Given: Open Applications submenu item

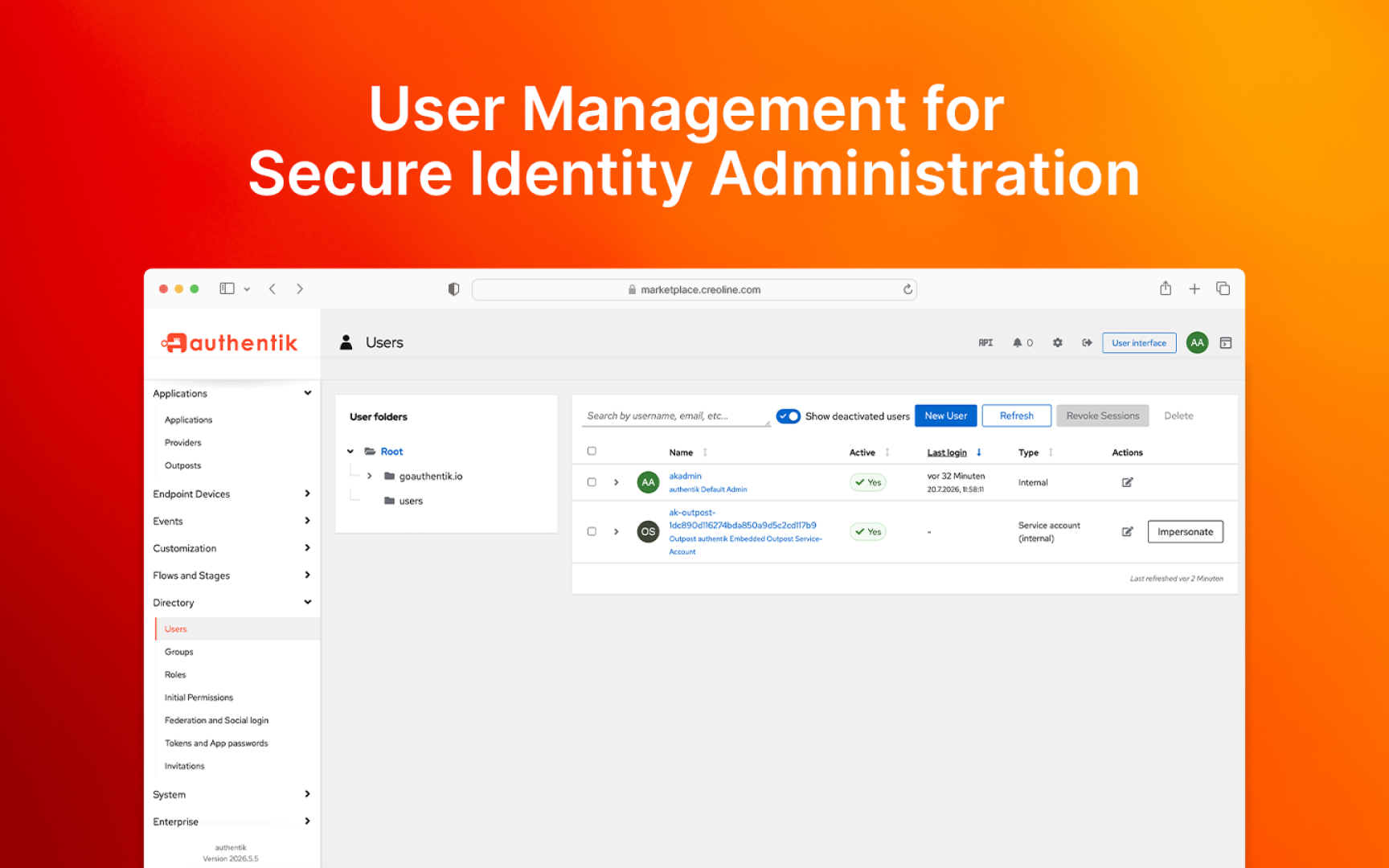Looking at the screenshot, I should tap(189, 420).
